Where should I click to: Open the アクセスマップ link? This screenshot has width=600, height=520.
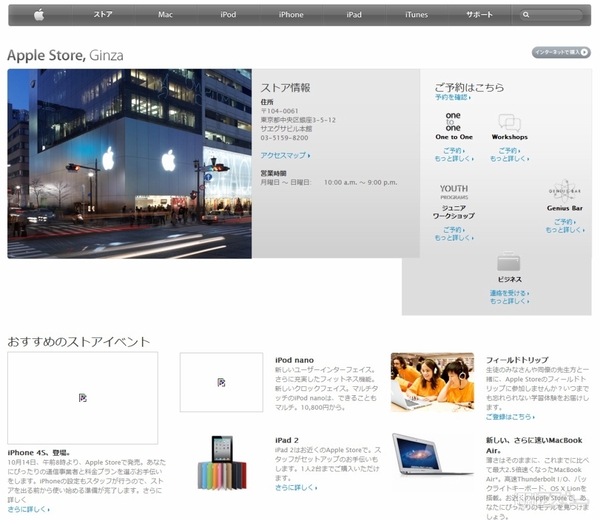285,155
